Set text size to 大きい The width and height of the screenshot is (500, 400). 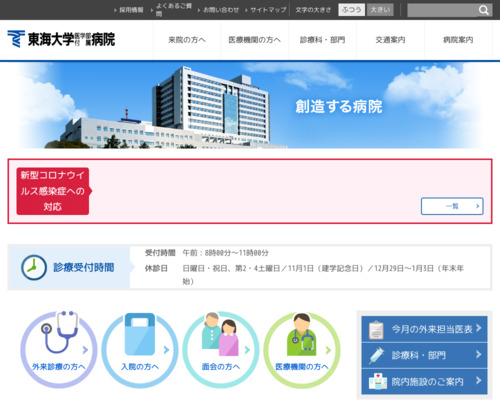click(380, 10)
